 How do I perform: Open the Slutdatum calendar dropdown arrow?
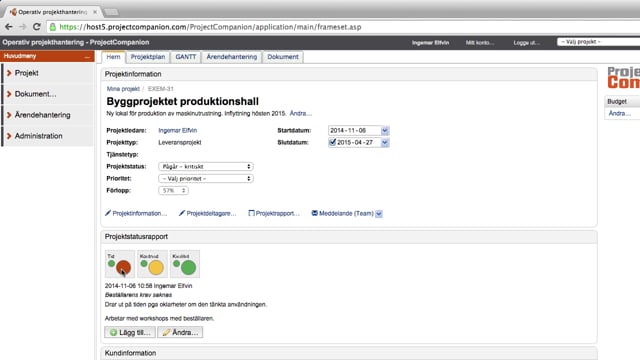click(x=385, y=142)
